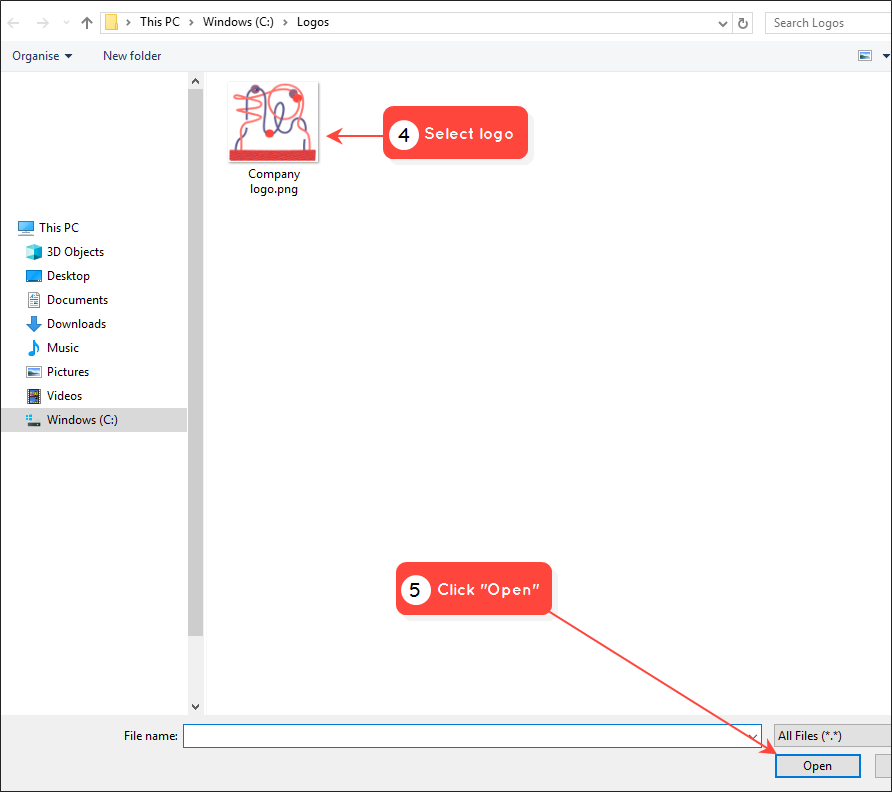Jump to This PC in the address breadcrumb
The image size is (892, 792).
click(x=160, y=22)
